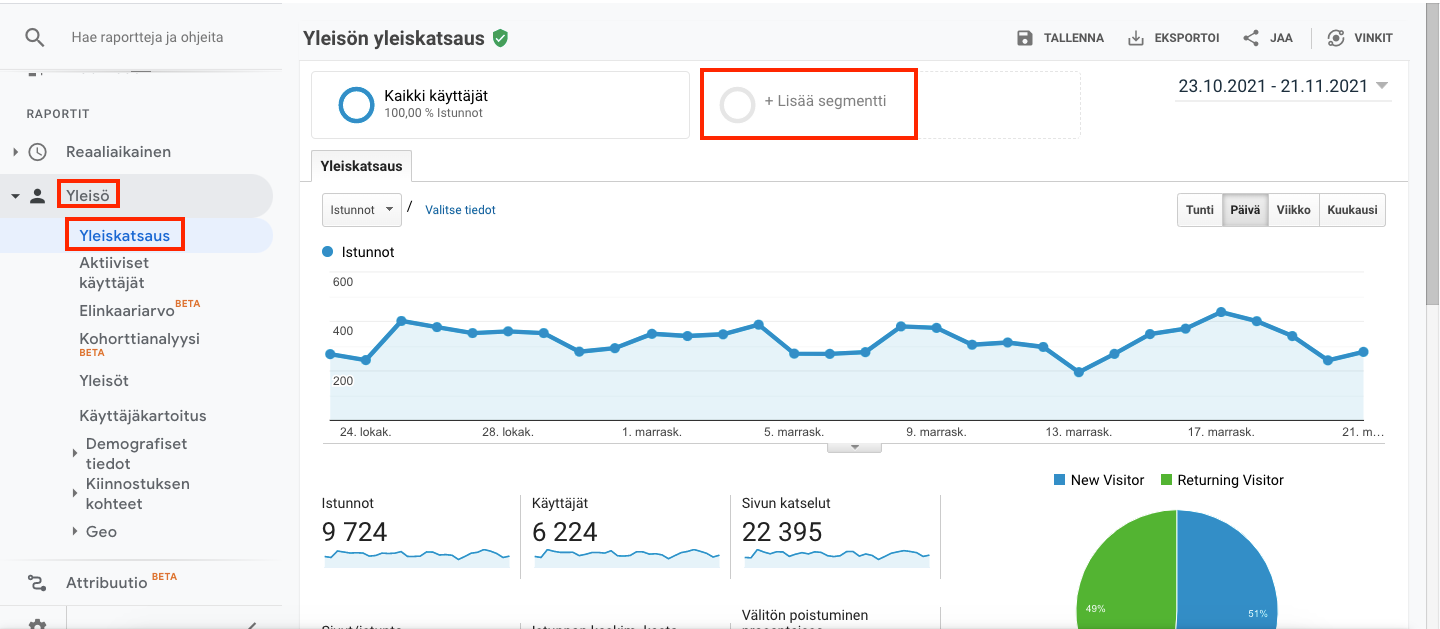Screen dimensions: 1440x629
Task: Click the chart collapse arrow handle
Action: coord(854,447)
